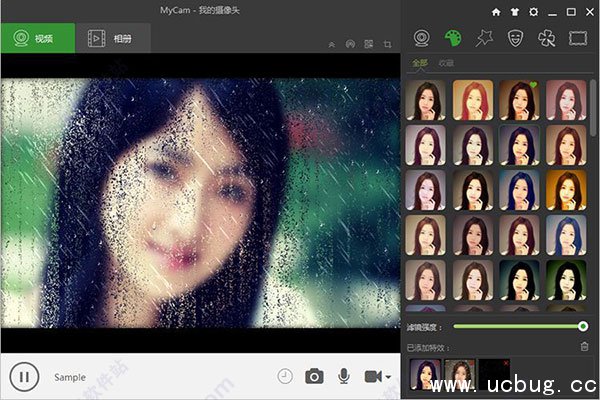Open the magic wand effects panel

click(484, 39)
